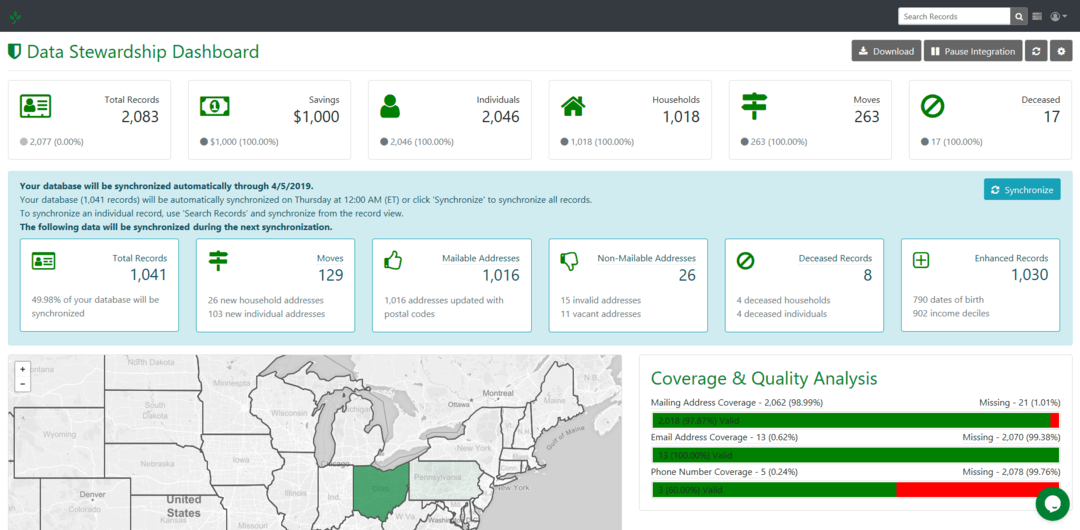Click the Savings money icon
The width and height of the screenshot is (1080, 530).
click(x=214, y=106)
